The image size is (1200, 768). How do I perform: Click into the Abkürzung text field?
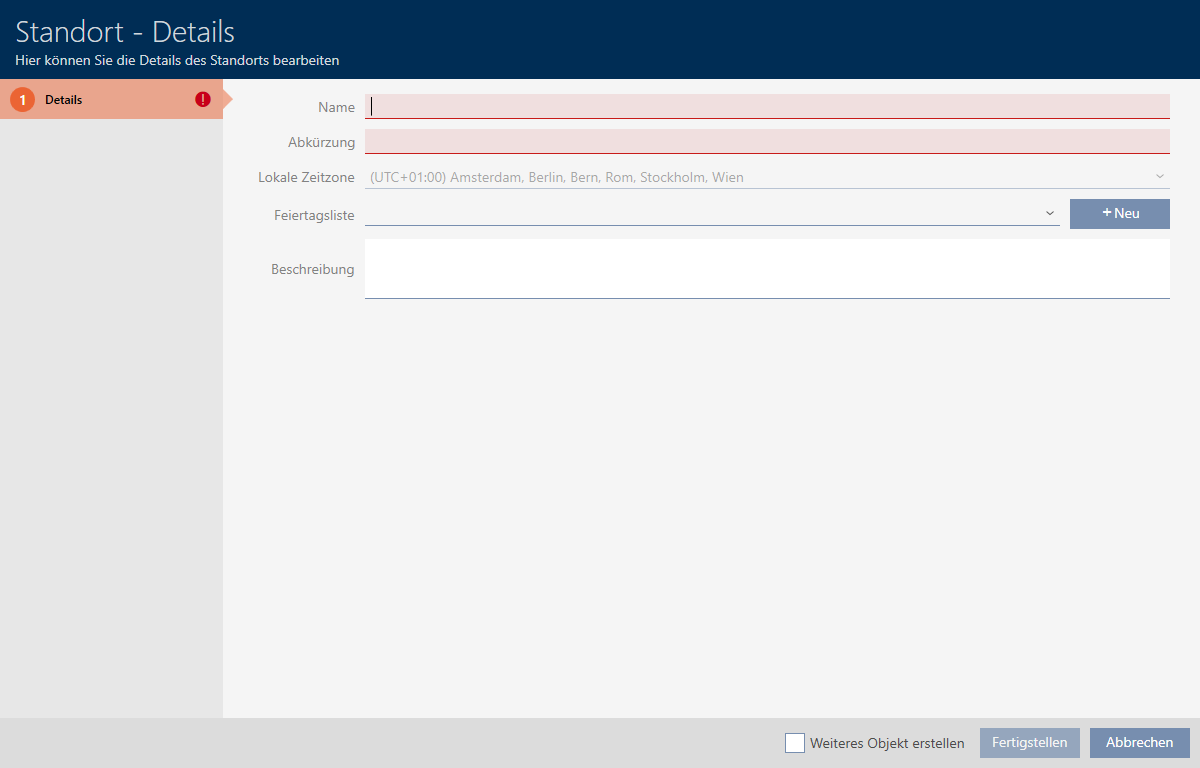(766, 142)
